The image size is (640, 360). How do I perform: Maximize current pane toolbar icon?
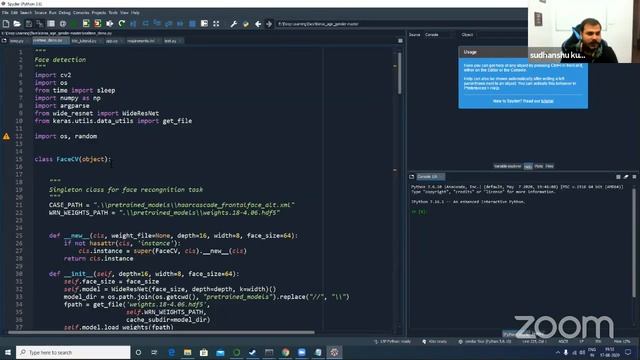pyautogui.click(x=204, y=24)
